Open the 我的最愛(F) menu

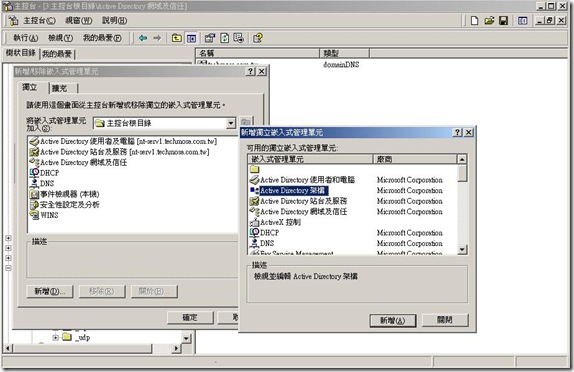tap(102, 38)
